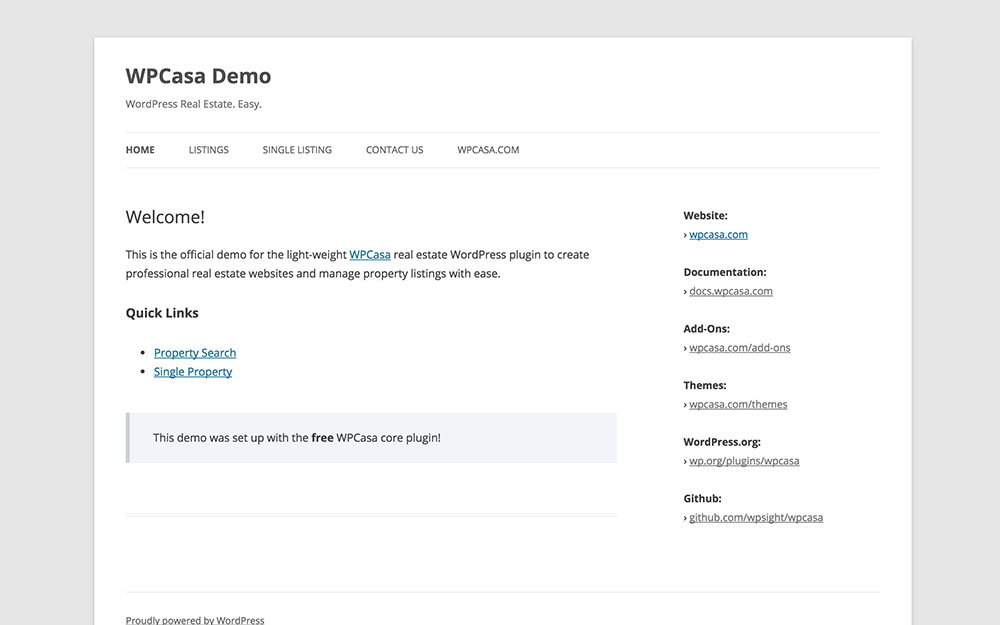
Task: Visit the wp.org/plugins/wpcasa link
Action: click(x=744, y=461)
